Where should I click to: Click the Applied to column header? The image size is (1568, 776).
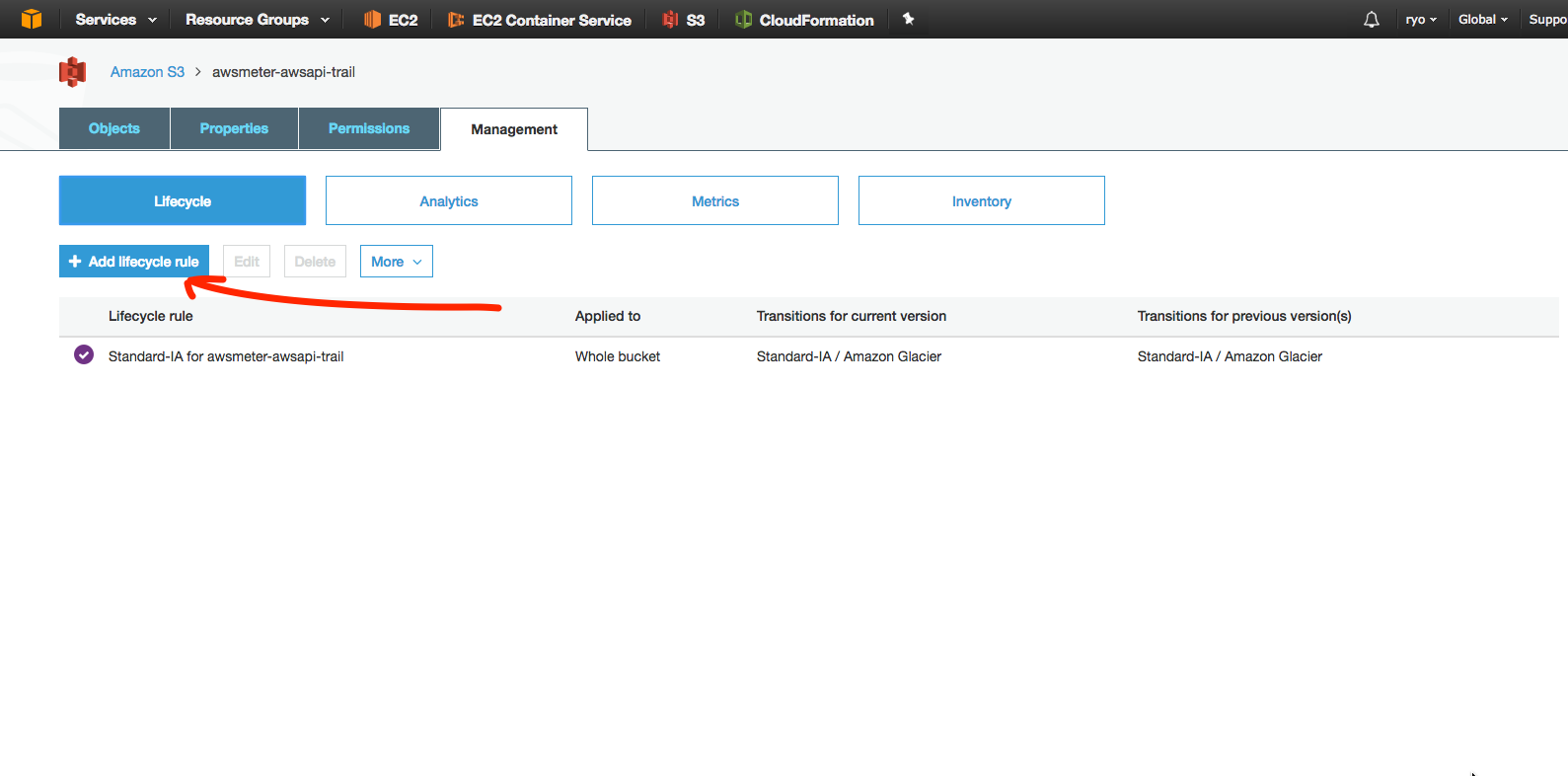[608, 316]
